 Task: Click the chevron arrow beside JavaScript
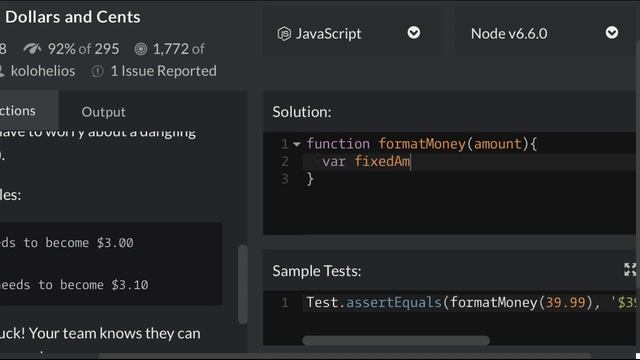(x=413, y=33)
